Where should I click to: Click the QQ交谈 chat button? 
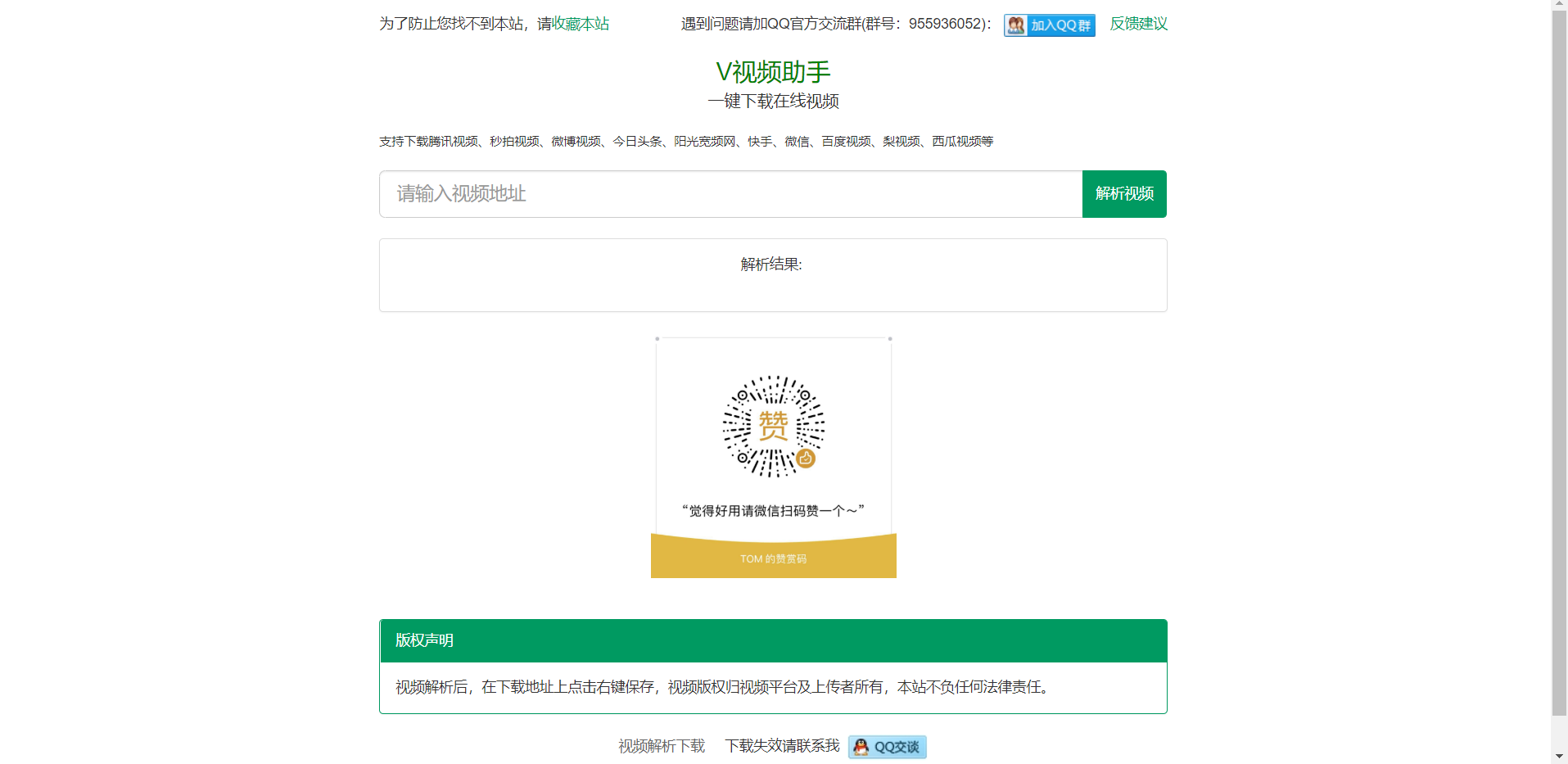click(x=887, y=747)
